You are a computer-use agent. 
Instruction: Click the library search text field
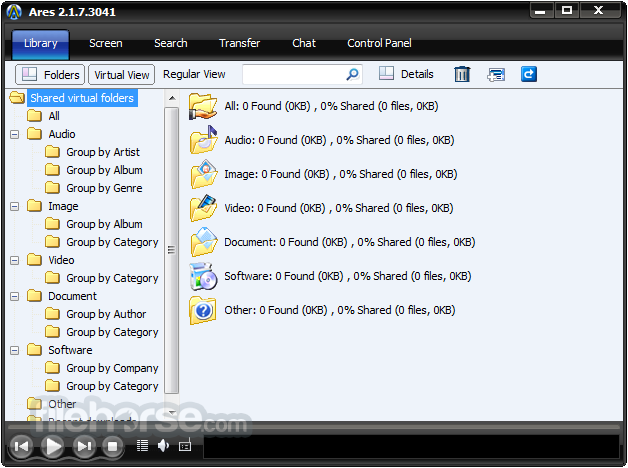293,74
